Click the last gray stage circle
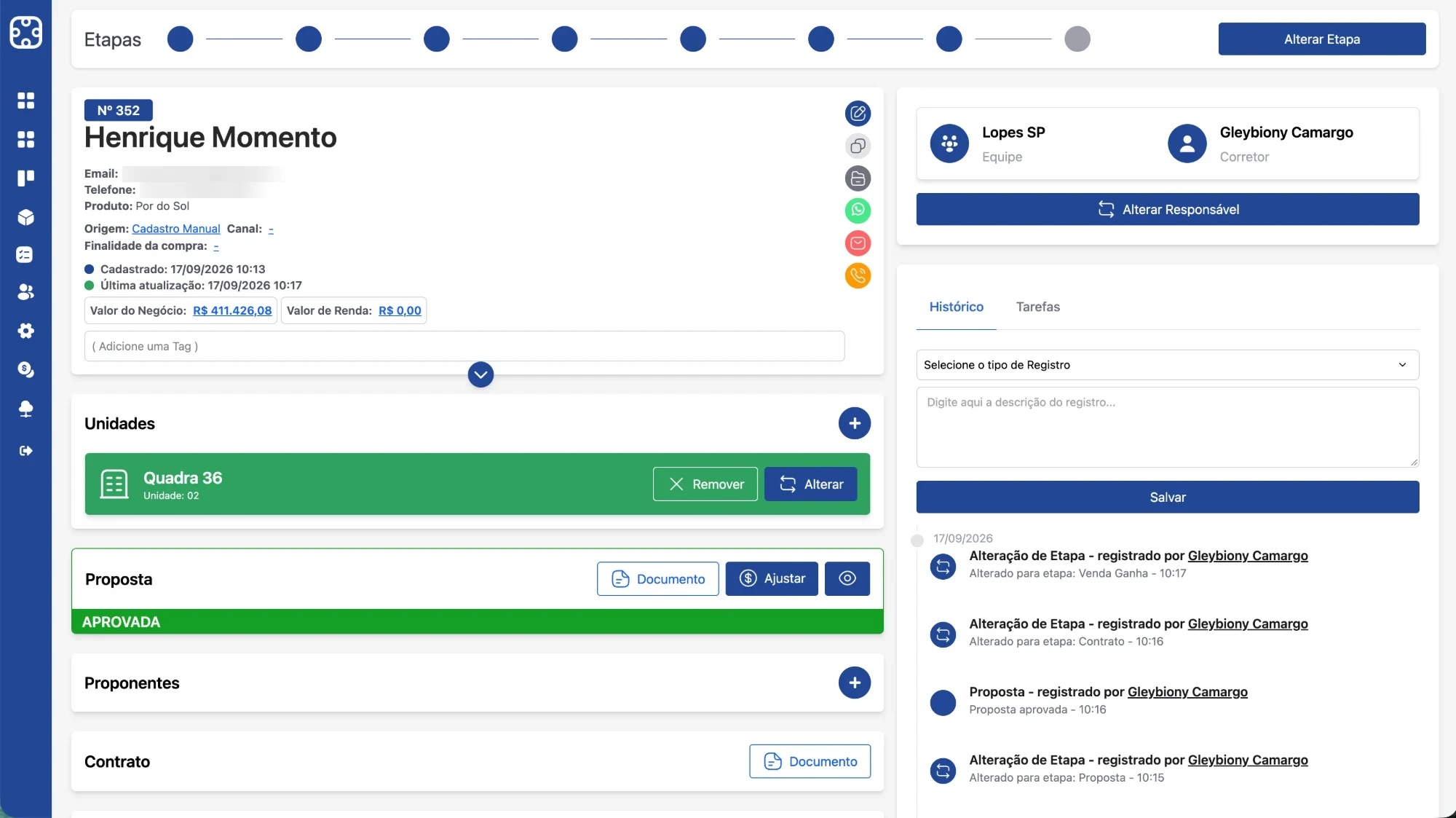Viewport: 1456px width, 818px height. 1077,39
